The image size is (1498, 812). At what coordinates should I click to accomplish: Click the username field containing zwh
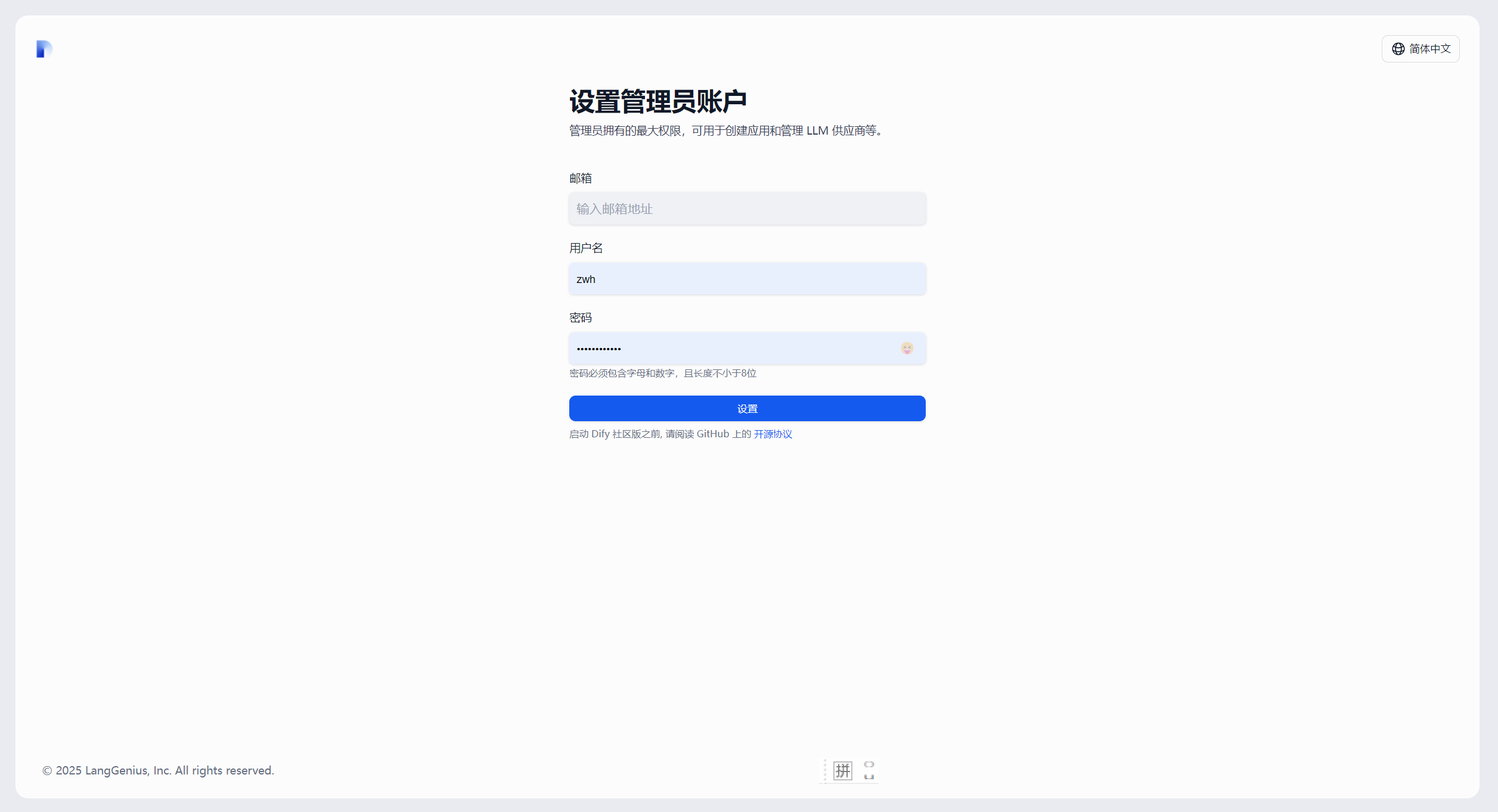coord(747,279)
